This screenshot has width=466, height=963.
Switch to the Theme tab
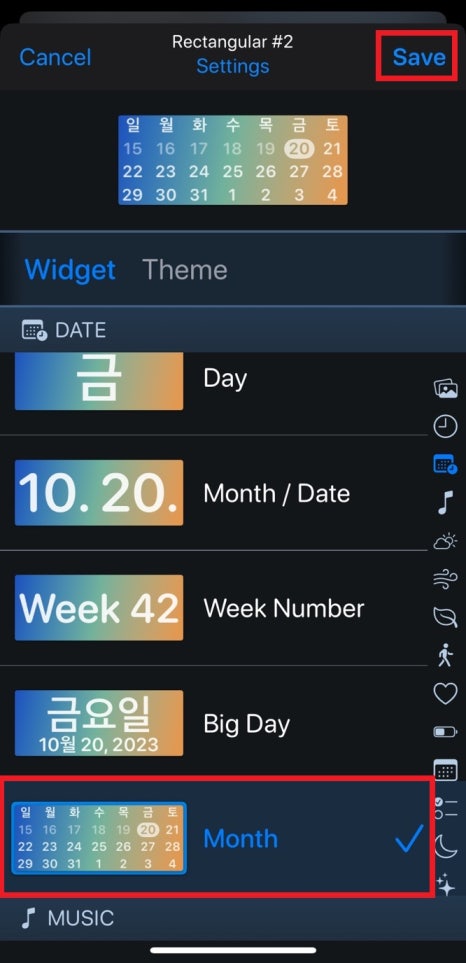[x=185, y=270]
